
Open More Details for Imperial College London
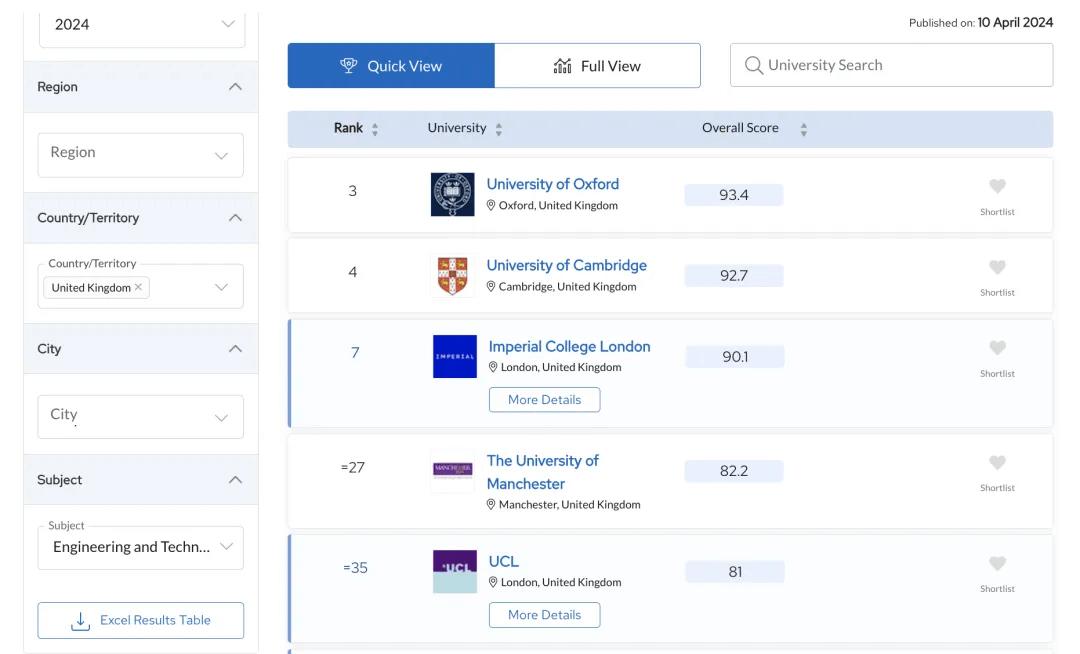pos(544,399)
